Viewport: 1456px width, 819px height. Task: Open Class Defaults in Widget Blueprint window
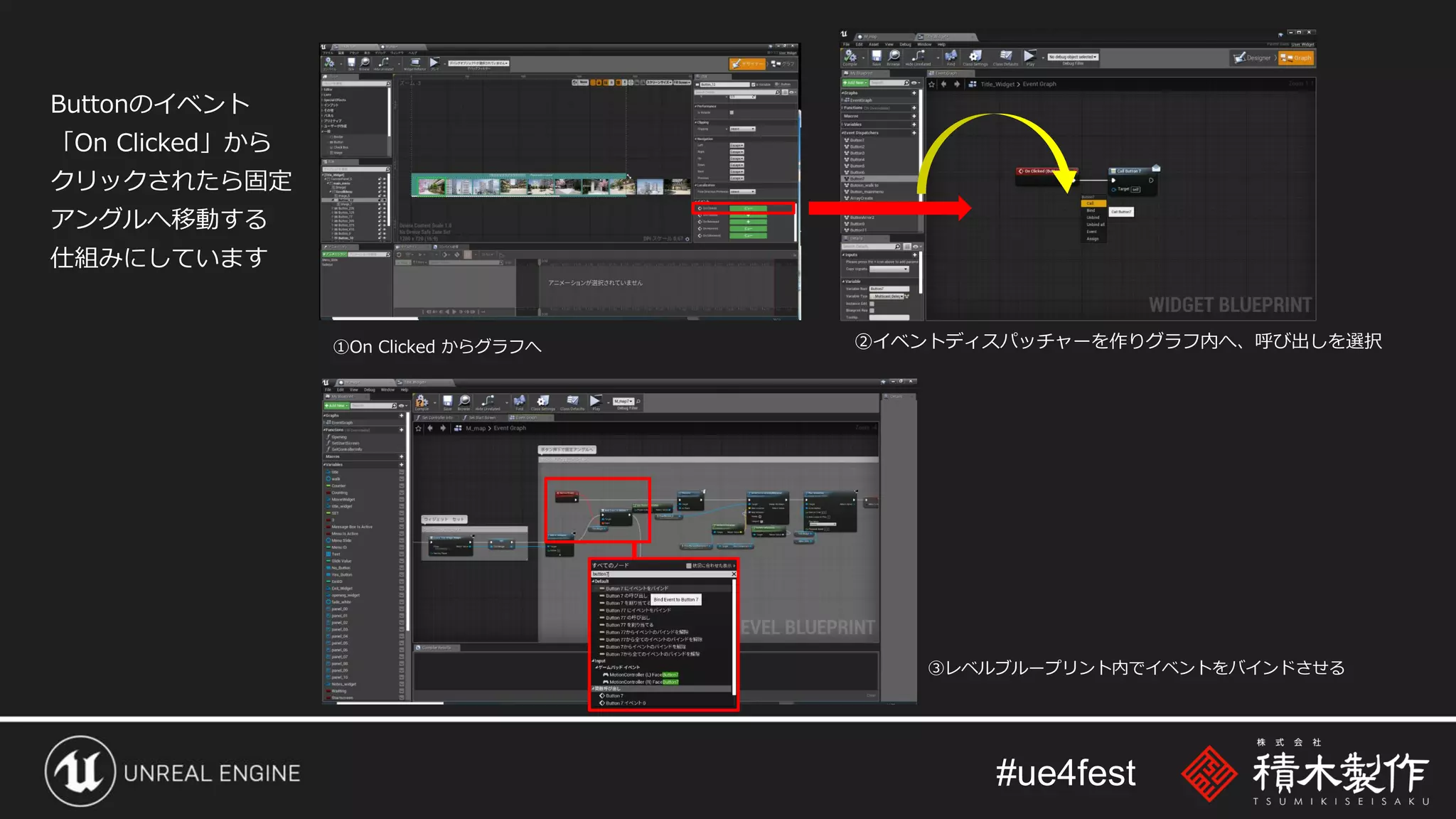[x=1005, y=58]
